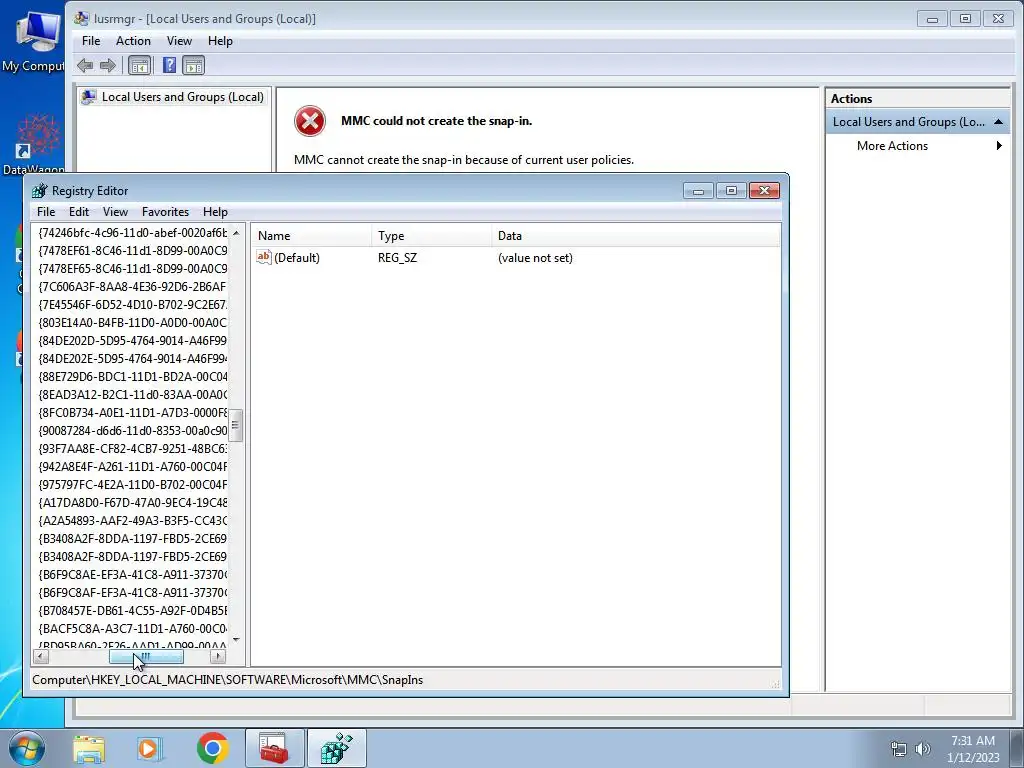Switch to the toolbox MMC taskbar item

coord(274,748)
